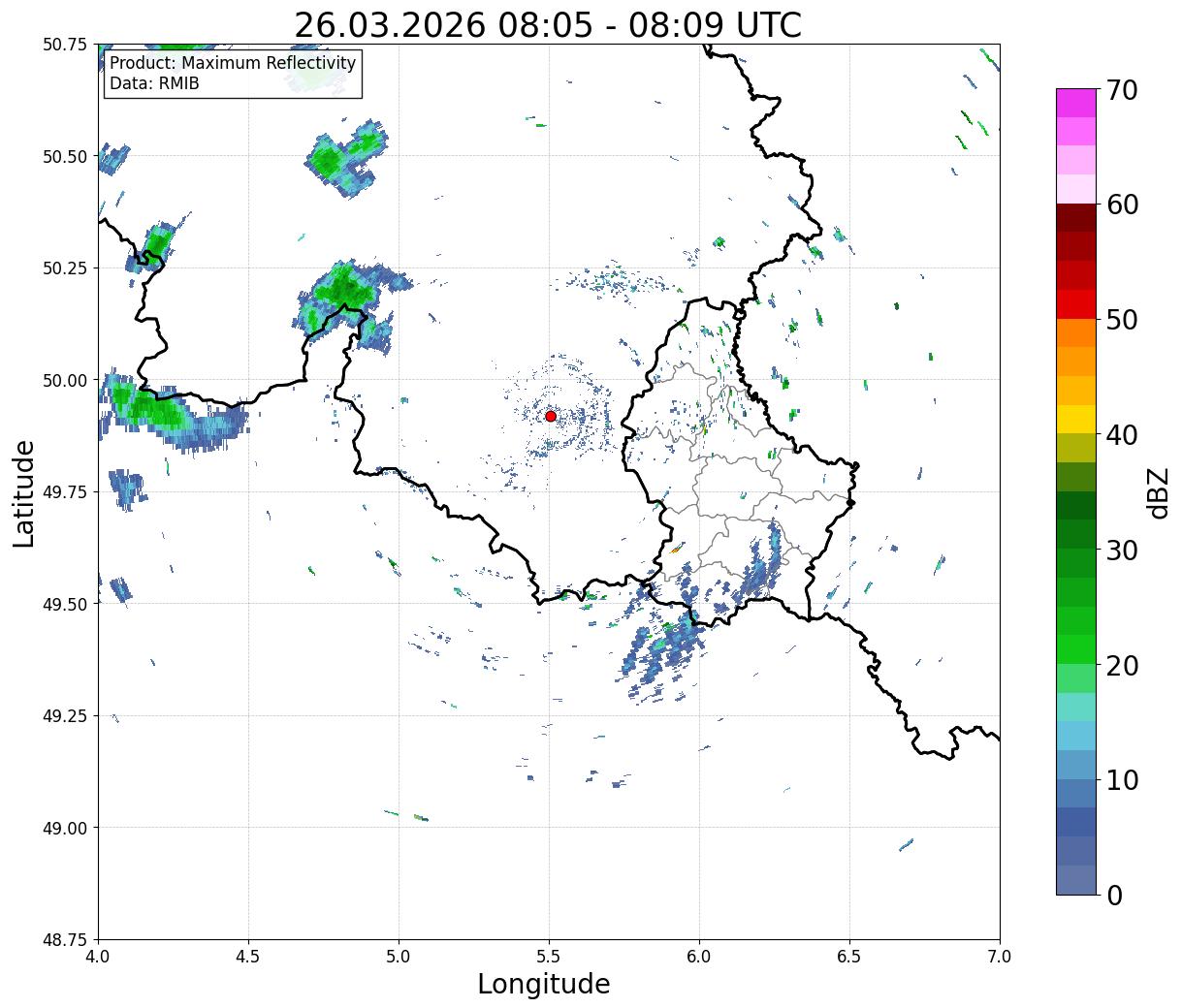Click the longitude tick label 4.5
This screenshot has width=1182, height=1008.
[x=248, y=957]
